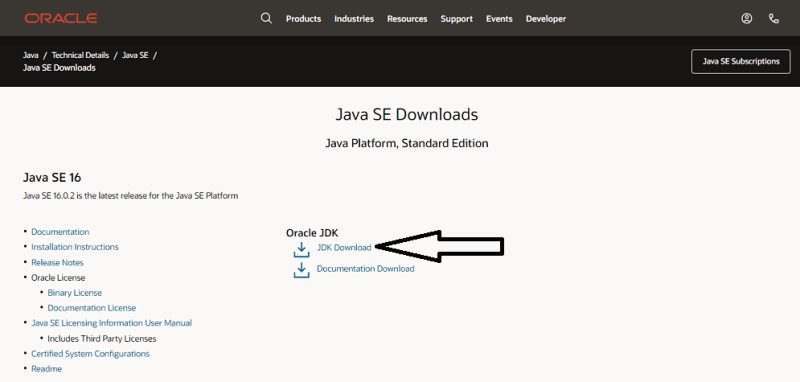This screenshot has width=800, height=382.
Task: Click the Java SE Downloads page title
Action: pyautogui.click(x=407, y=114)
